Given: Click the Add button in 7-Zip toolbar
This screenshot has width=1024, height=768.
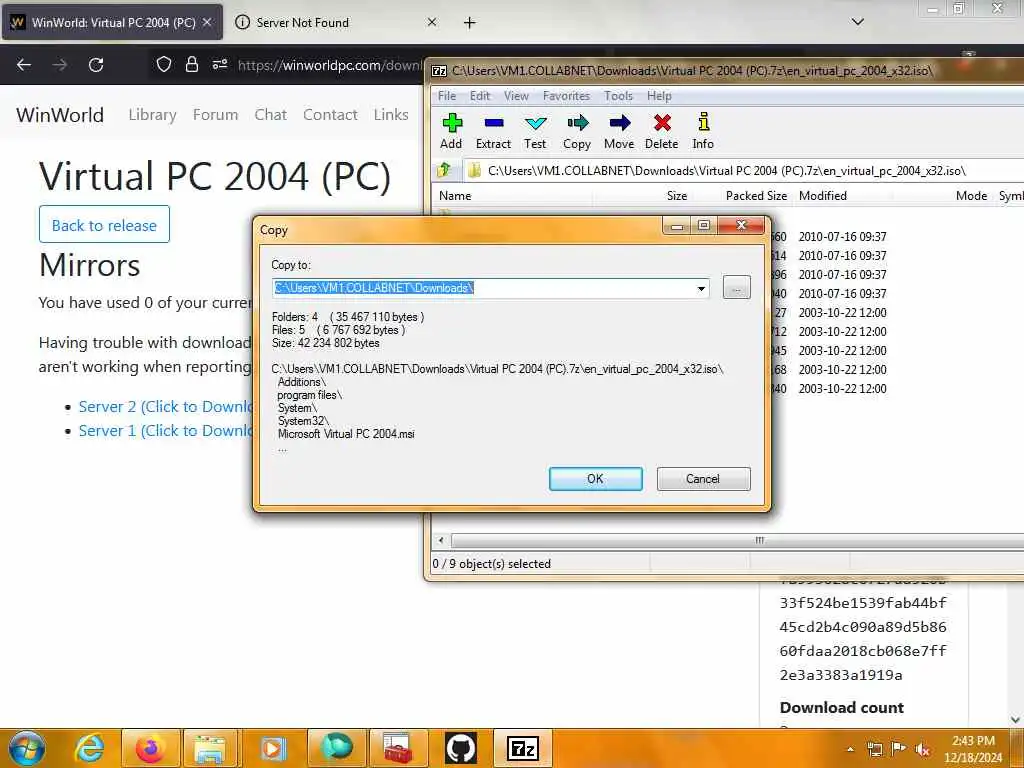Looking at the screenshot, I should (x=451, y=131).
